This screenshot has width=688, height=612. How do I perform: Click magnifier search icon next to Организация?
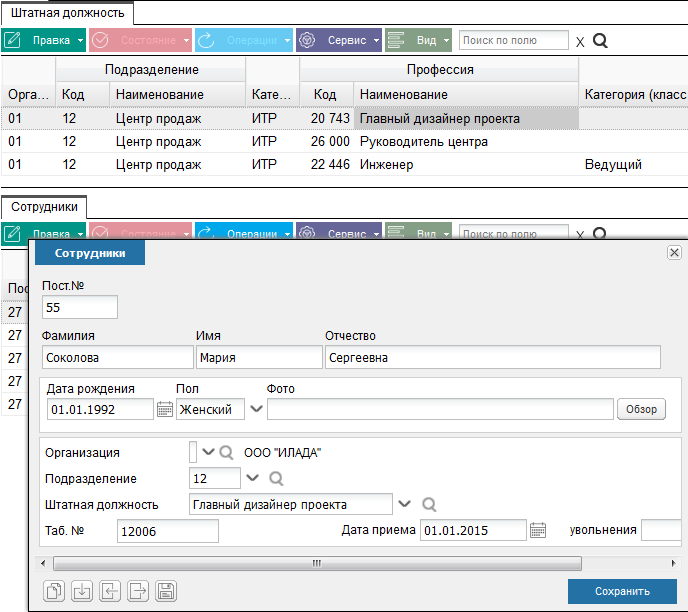pyautogui.click(x=227, y=452)
